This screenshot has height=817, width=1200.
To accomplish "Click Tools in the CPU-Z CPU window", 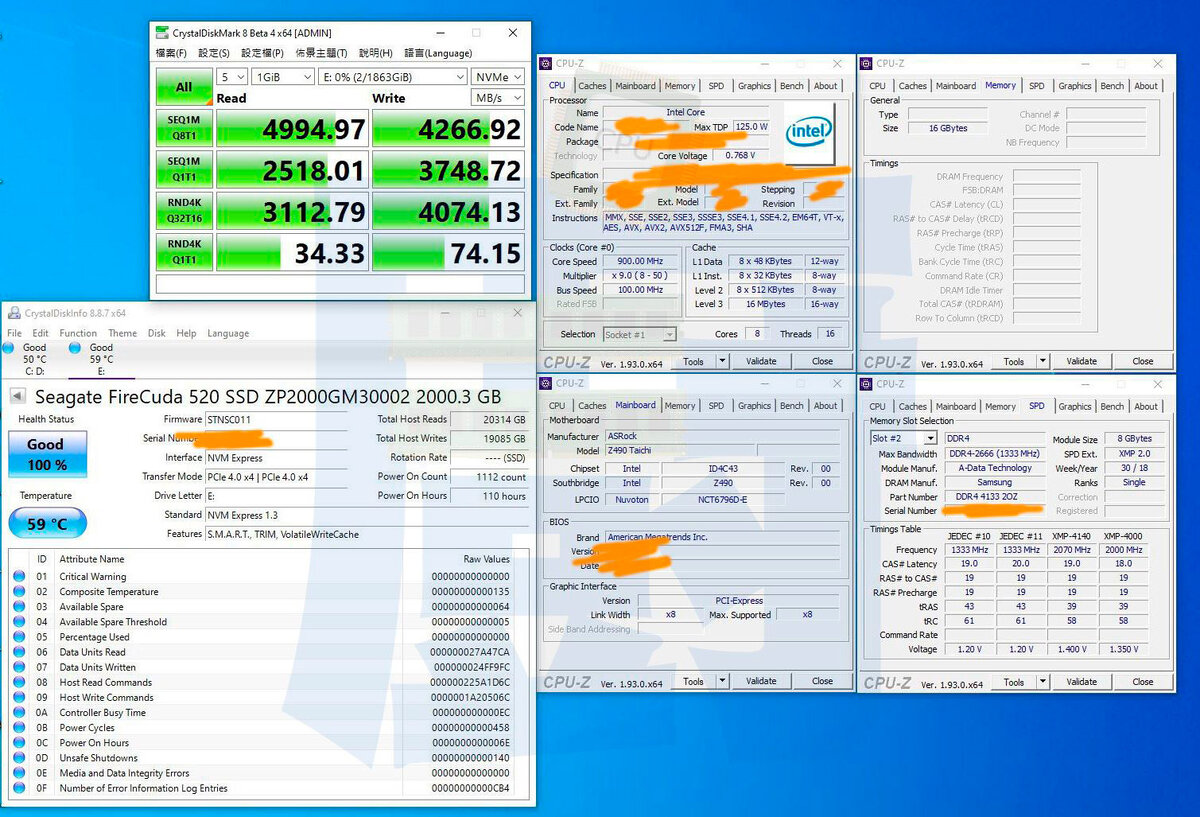I will [694, 361].
